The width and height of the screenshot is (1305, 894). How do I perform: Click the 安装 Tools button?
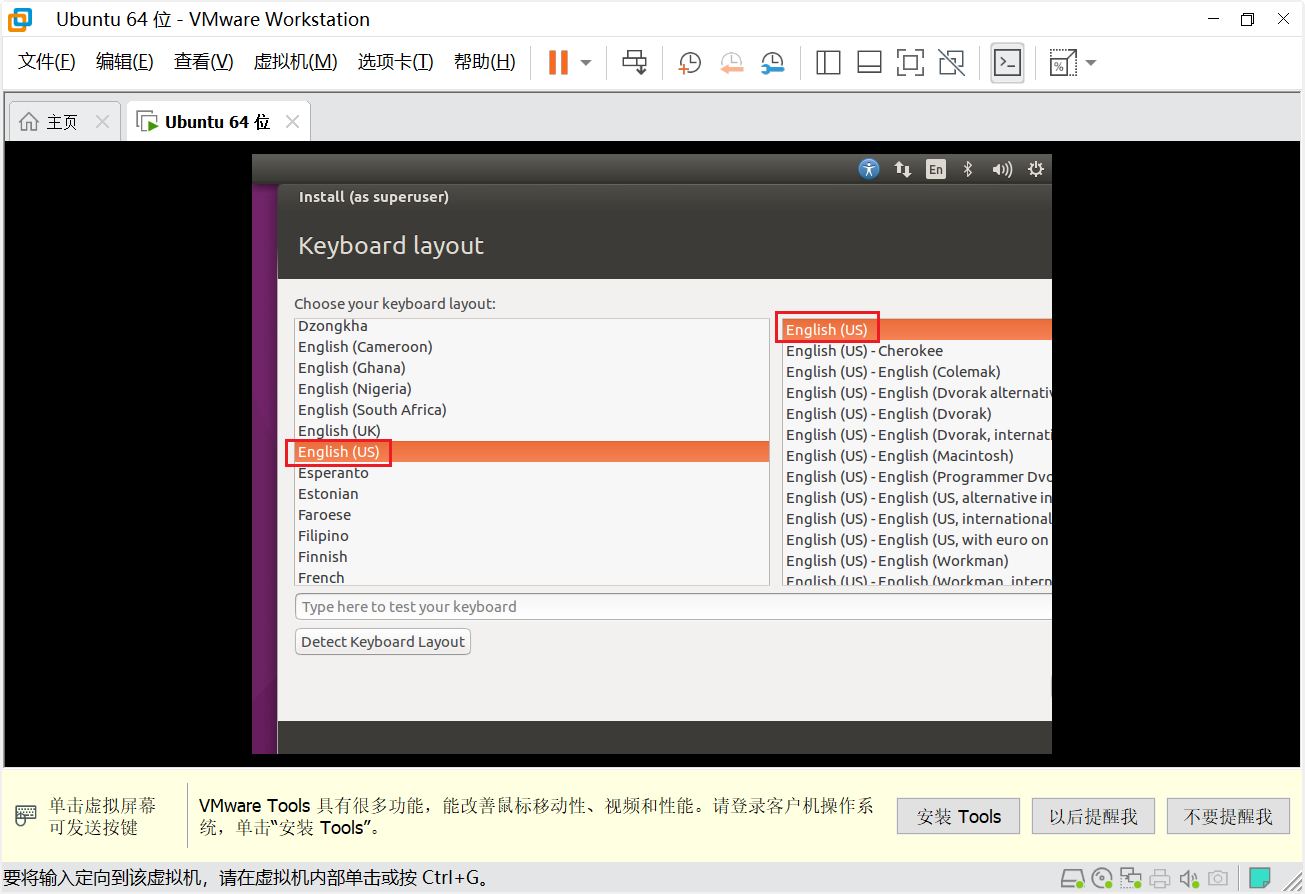pos(958,817)
